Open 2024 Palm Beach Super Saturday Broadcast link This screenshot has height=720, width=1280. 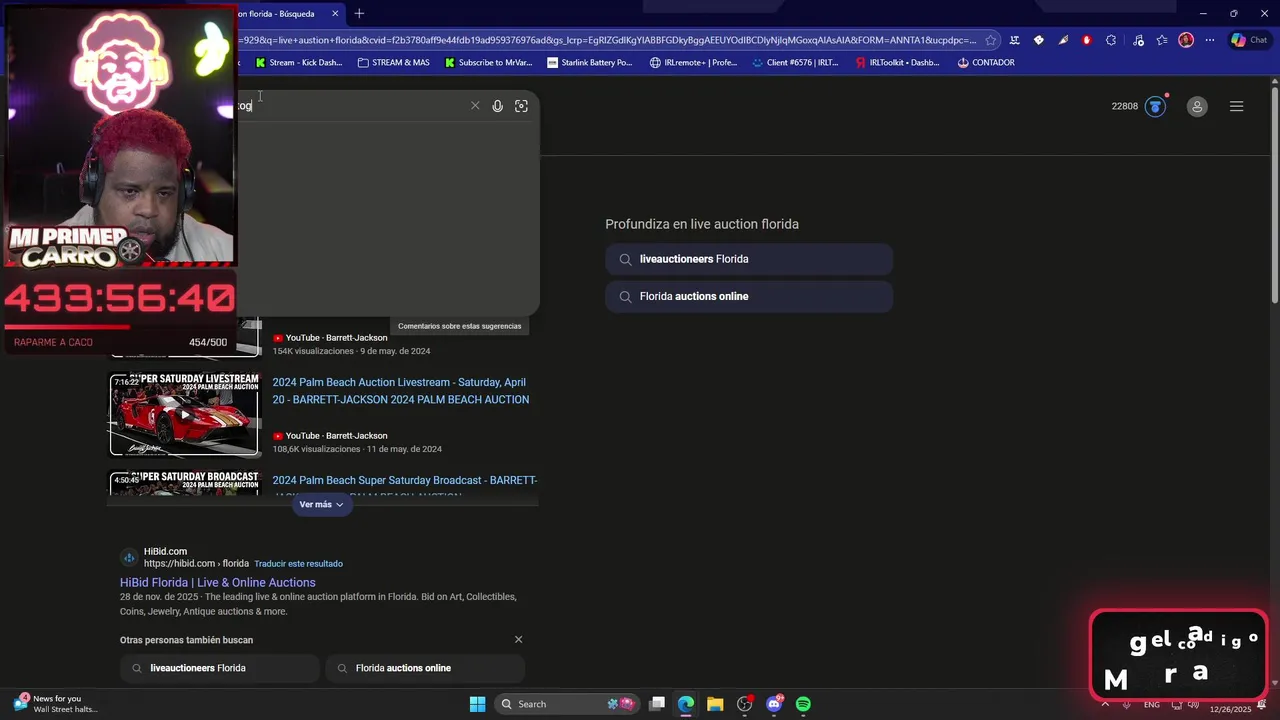pyautogui.click(x=405, y=480)
